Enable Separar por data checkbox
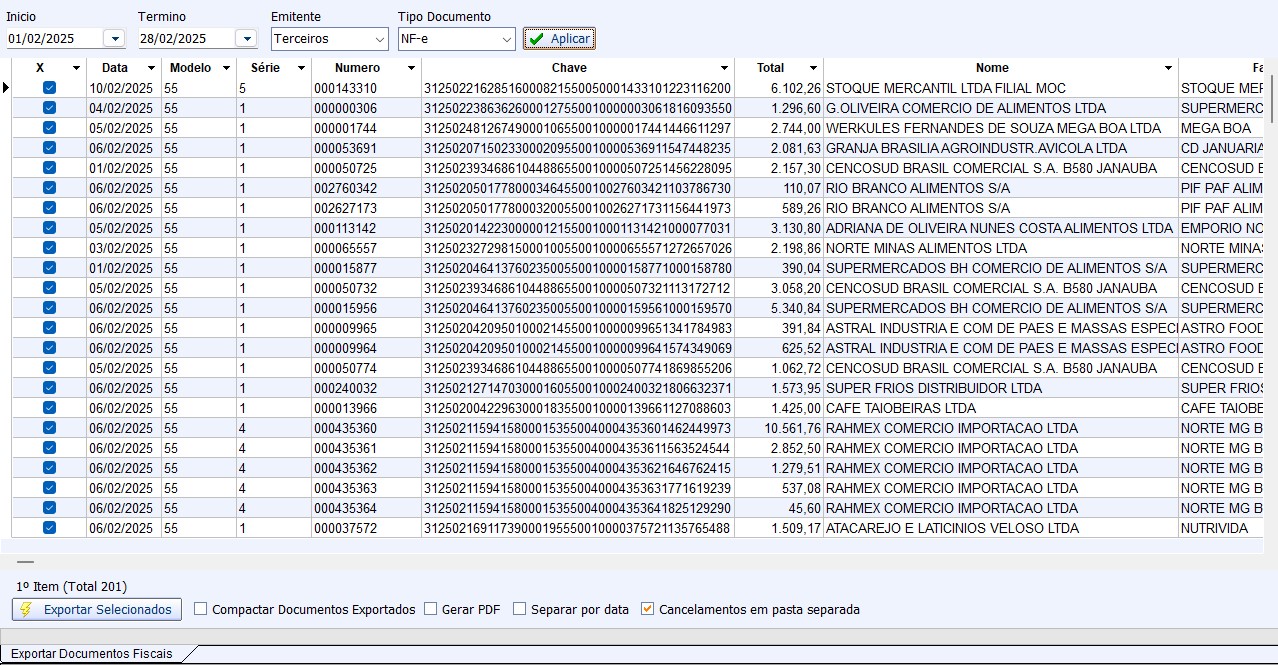 pyautogui.click(x=520, y=609)
